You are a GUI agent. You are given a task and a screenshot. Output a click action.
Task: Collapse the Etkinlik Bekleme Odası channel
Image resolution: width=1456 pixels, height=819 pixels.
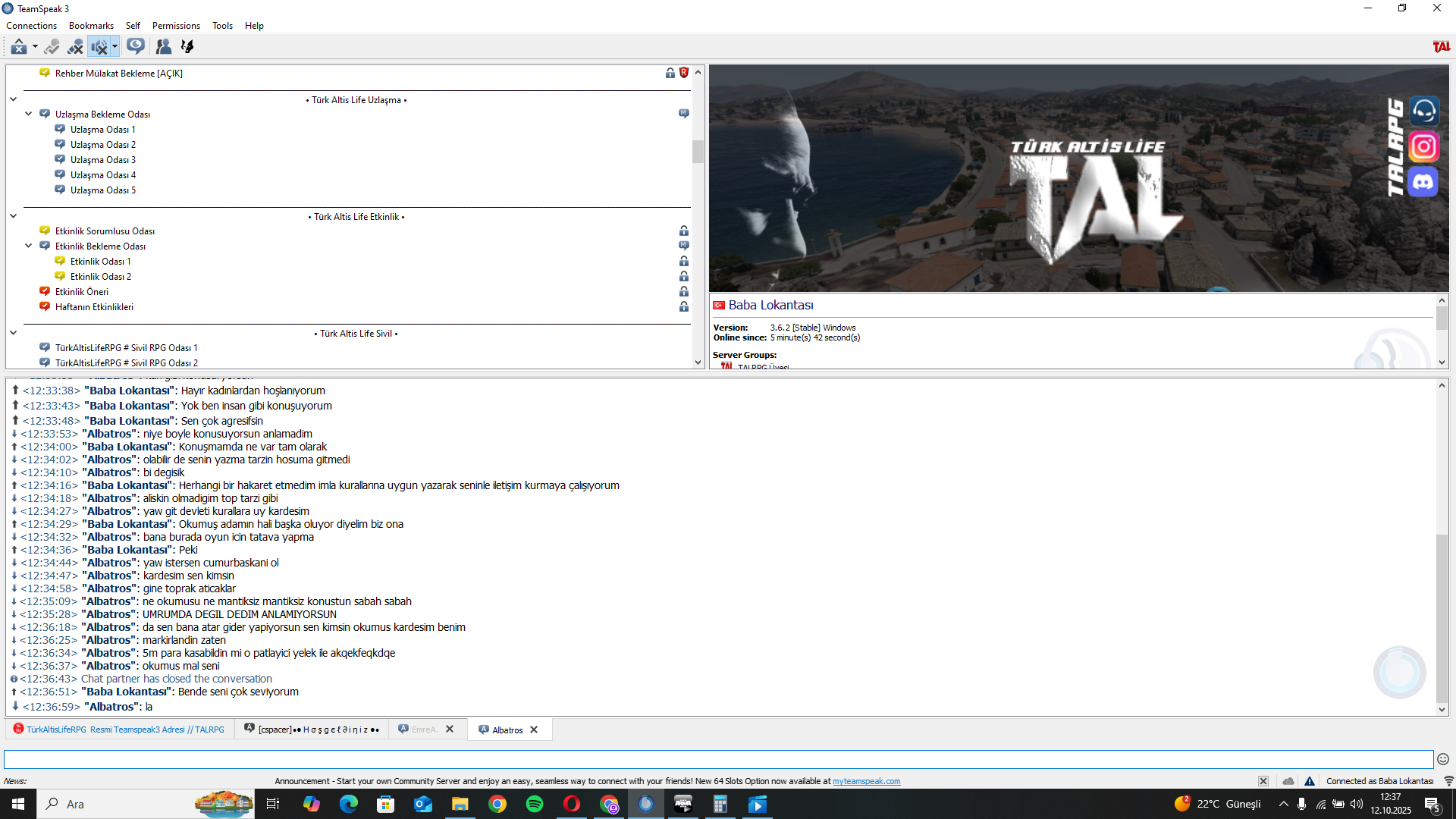pyautogui.click(x=29, y=246)
